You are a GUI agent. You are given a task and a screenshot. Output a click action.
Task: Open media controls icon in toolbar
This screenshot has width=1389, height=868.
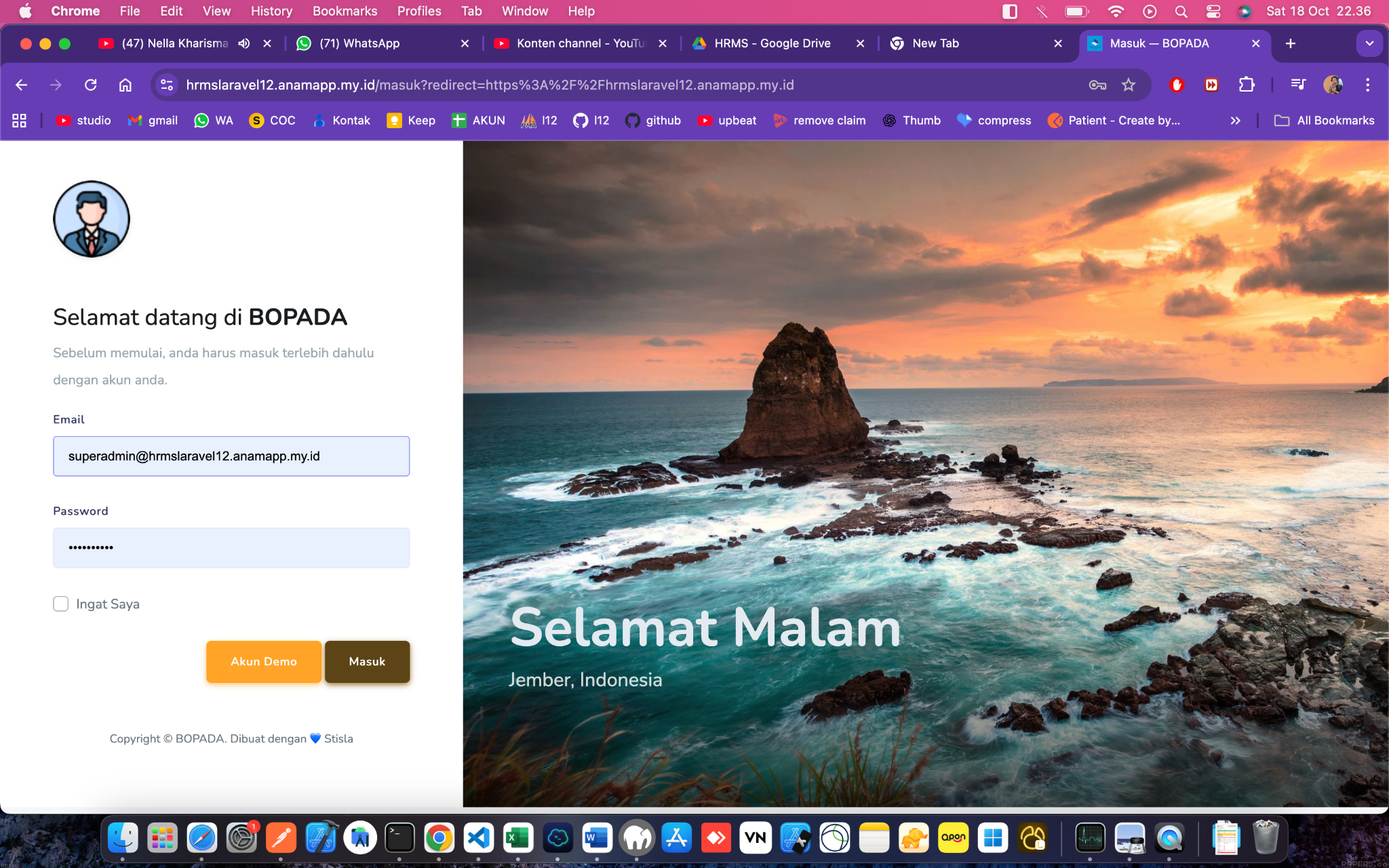point(1298,85)
